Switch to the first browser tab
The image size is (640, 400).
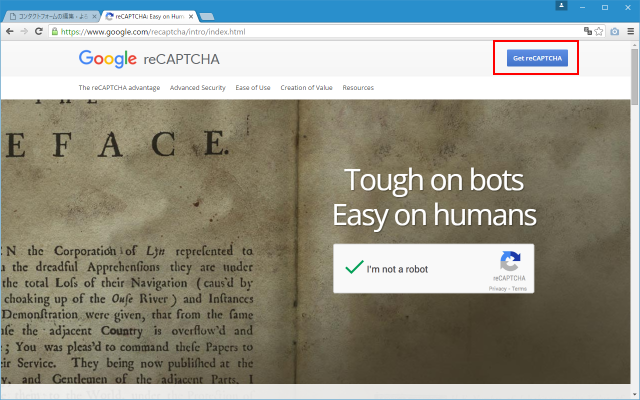[50, 17]
